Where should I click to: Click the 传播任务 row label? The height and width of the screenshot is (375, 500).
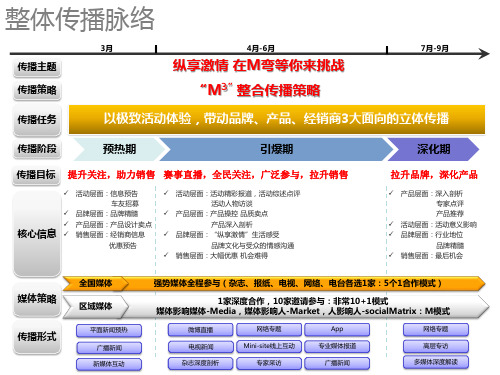pos(37,119)
